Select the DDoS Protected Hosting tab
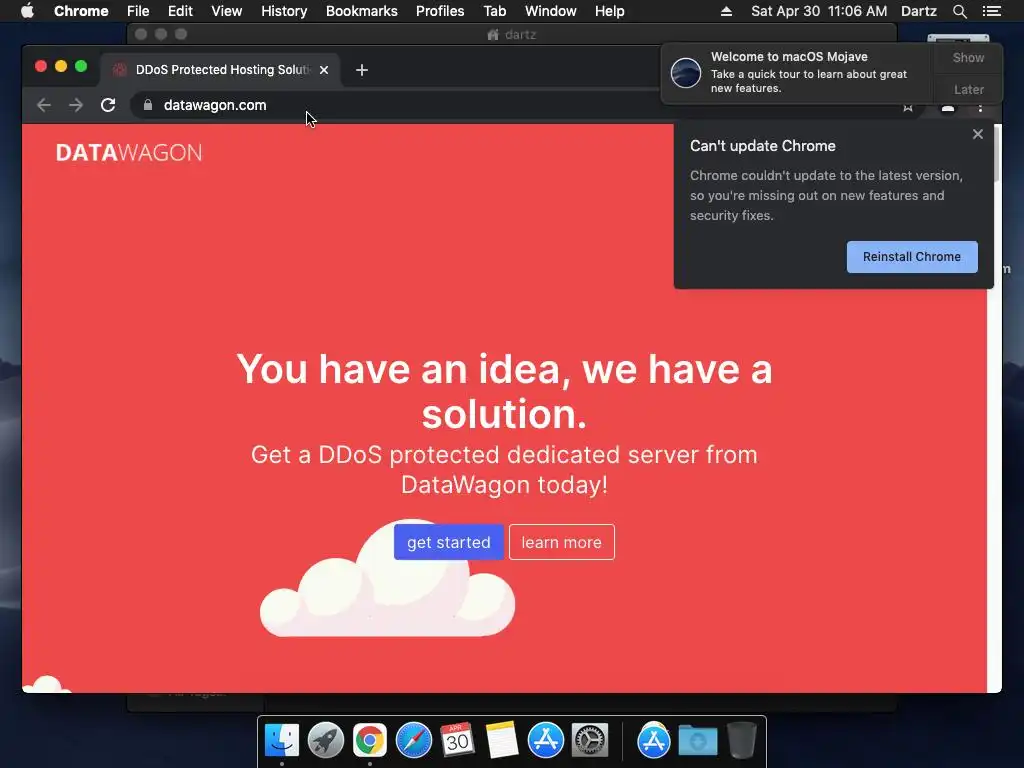Image resolution: width=1024 pixels, height=768 pixels. point(220,70)
